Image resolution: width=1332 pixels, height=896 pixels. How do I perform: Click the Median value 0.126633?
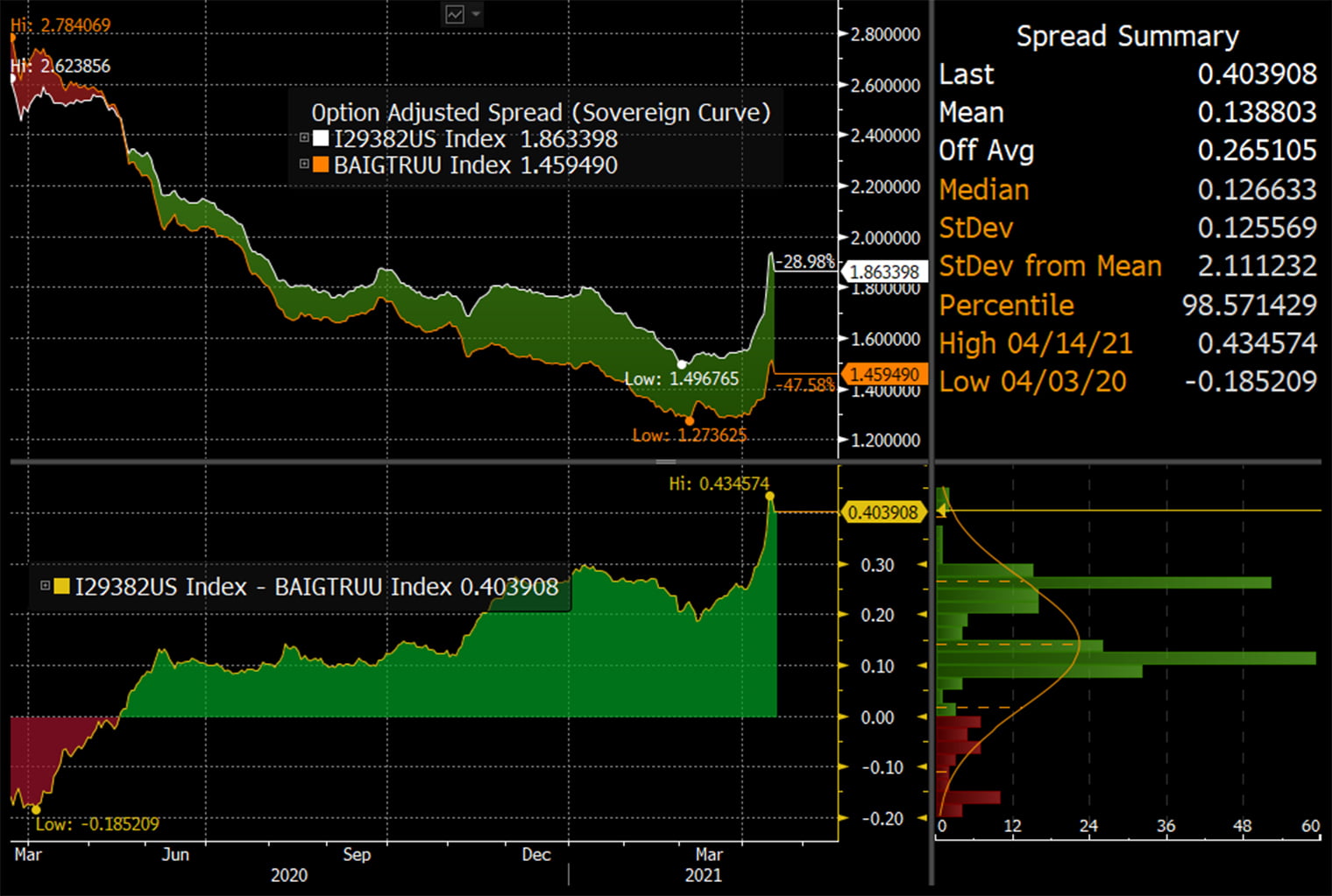tap(1257, 189)
